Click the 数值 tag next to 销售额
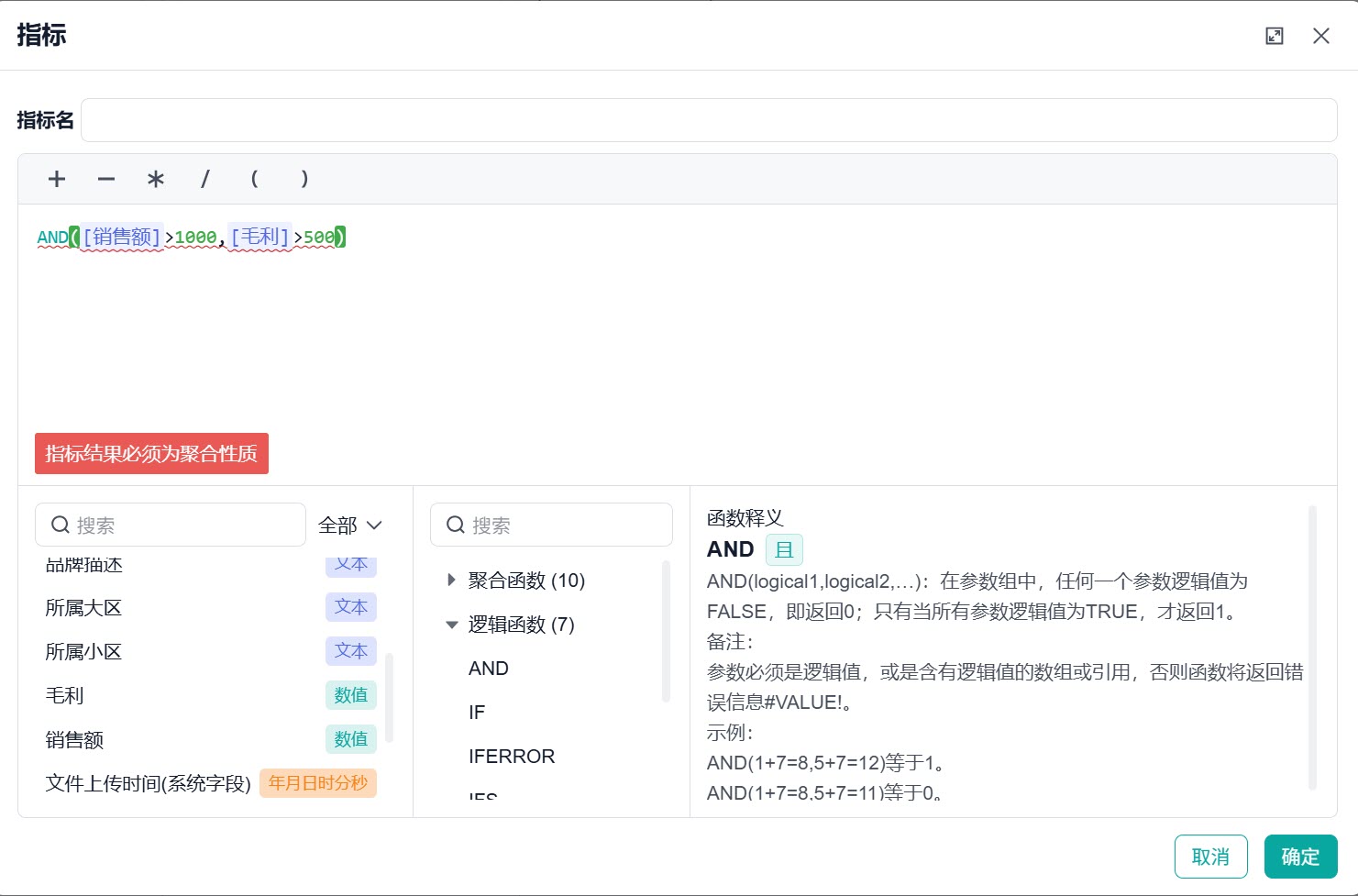The height and width of the screenshot is (896, 1358). (351, 739)
